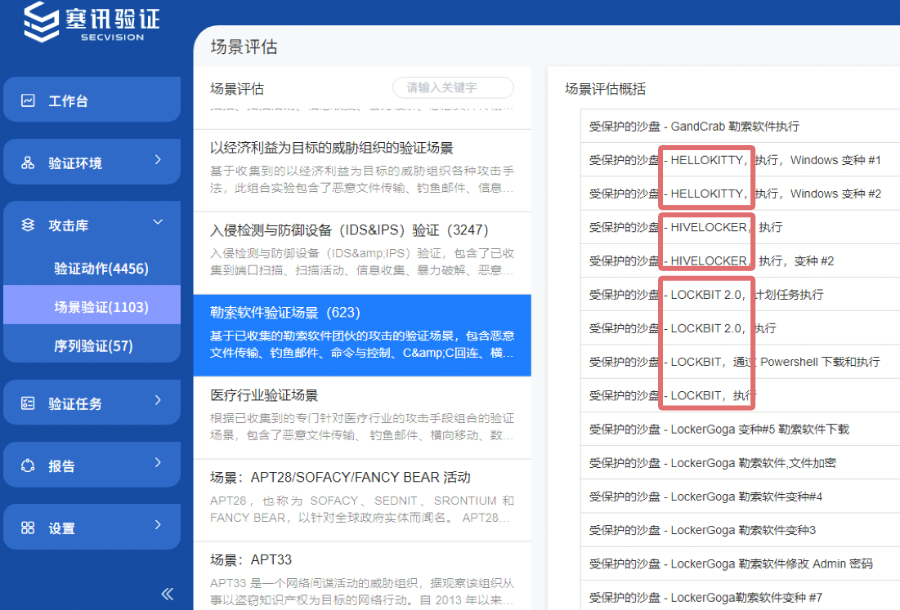Screen dimensions: 900x610
Task: Collapse sidebar with double-arrow icon
Action: point(167,593)
